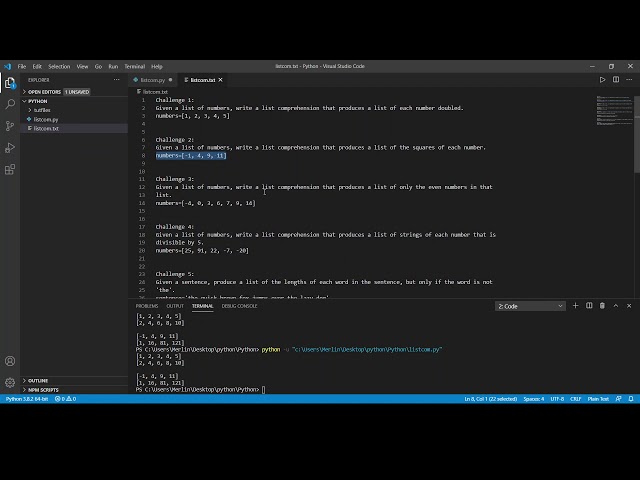Switch to the Output panel tab
This screenshot has width=640, height=480.
click(x=175, y=306)
